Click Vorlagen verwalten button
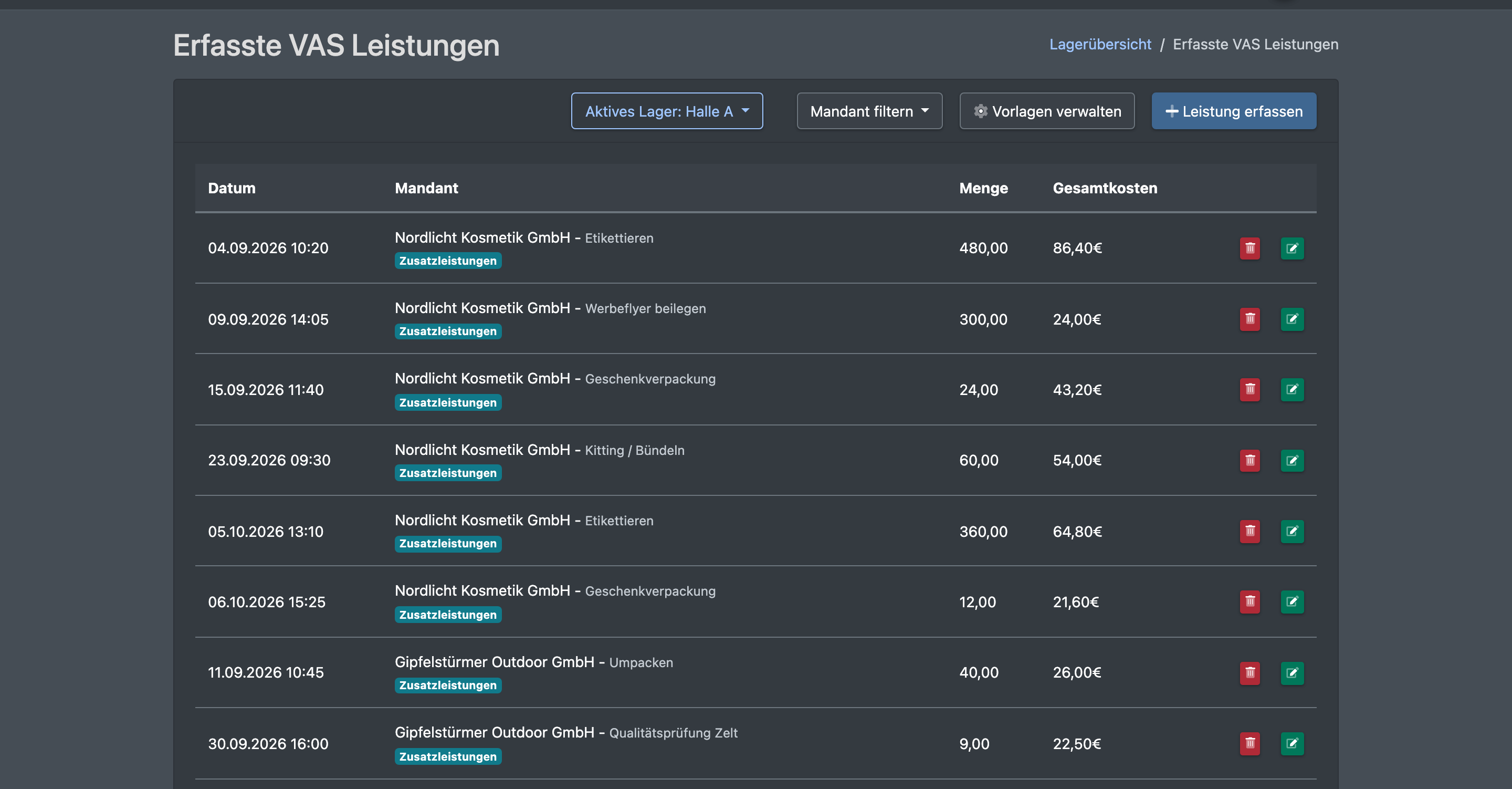This screenshot has height=789, width=1512. 1046,111
